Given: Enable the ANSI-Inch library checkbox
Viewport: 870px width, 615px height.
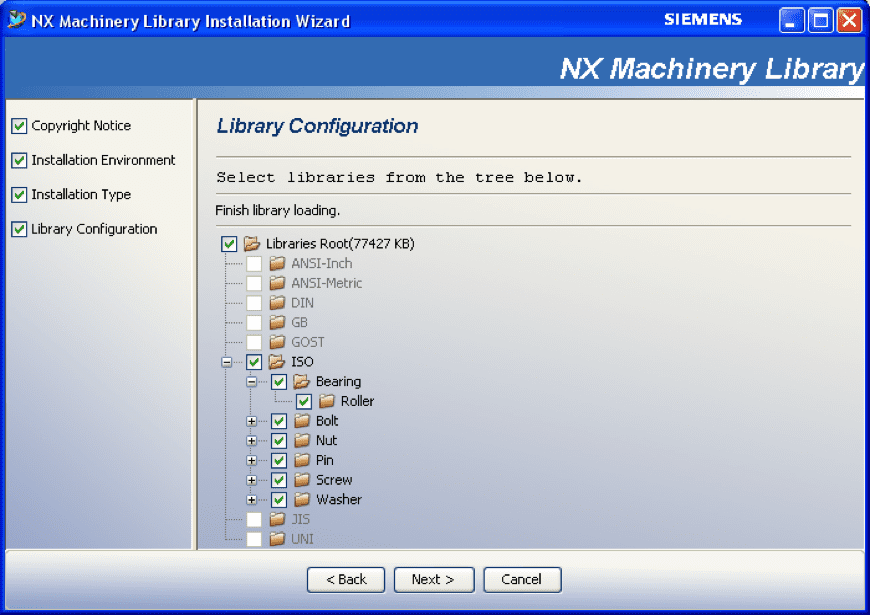Looking at the screenshot, I should coord(254,264).
